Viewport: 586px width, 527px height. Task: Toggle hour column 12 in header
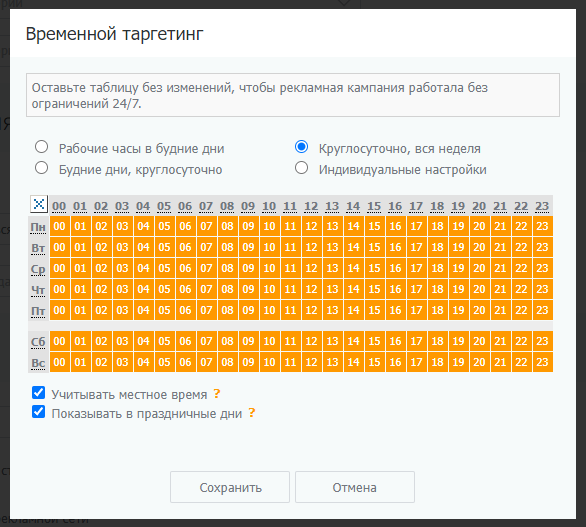(311, 206)
